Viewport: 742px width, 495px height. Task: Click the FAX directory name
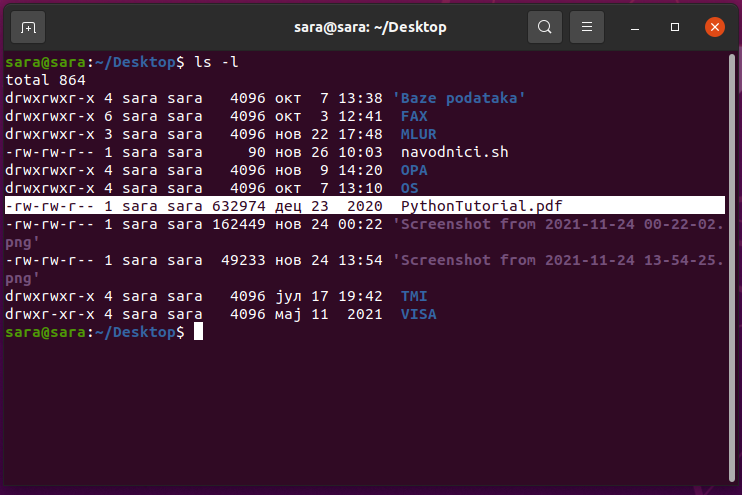coord(414,116)
